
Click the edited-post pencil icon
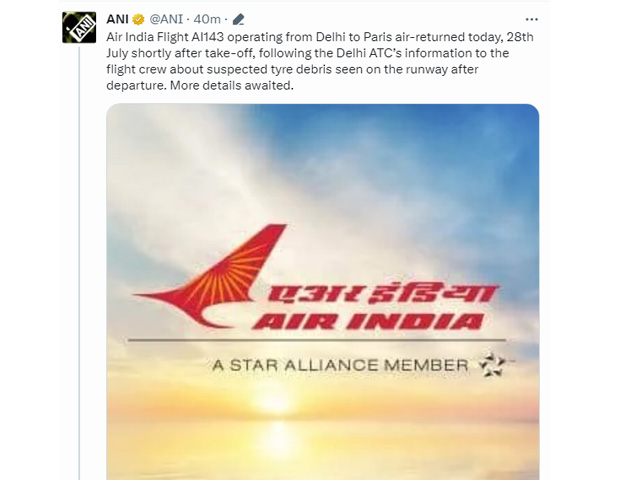tap(238, 19)
